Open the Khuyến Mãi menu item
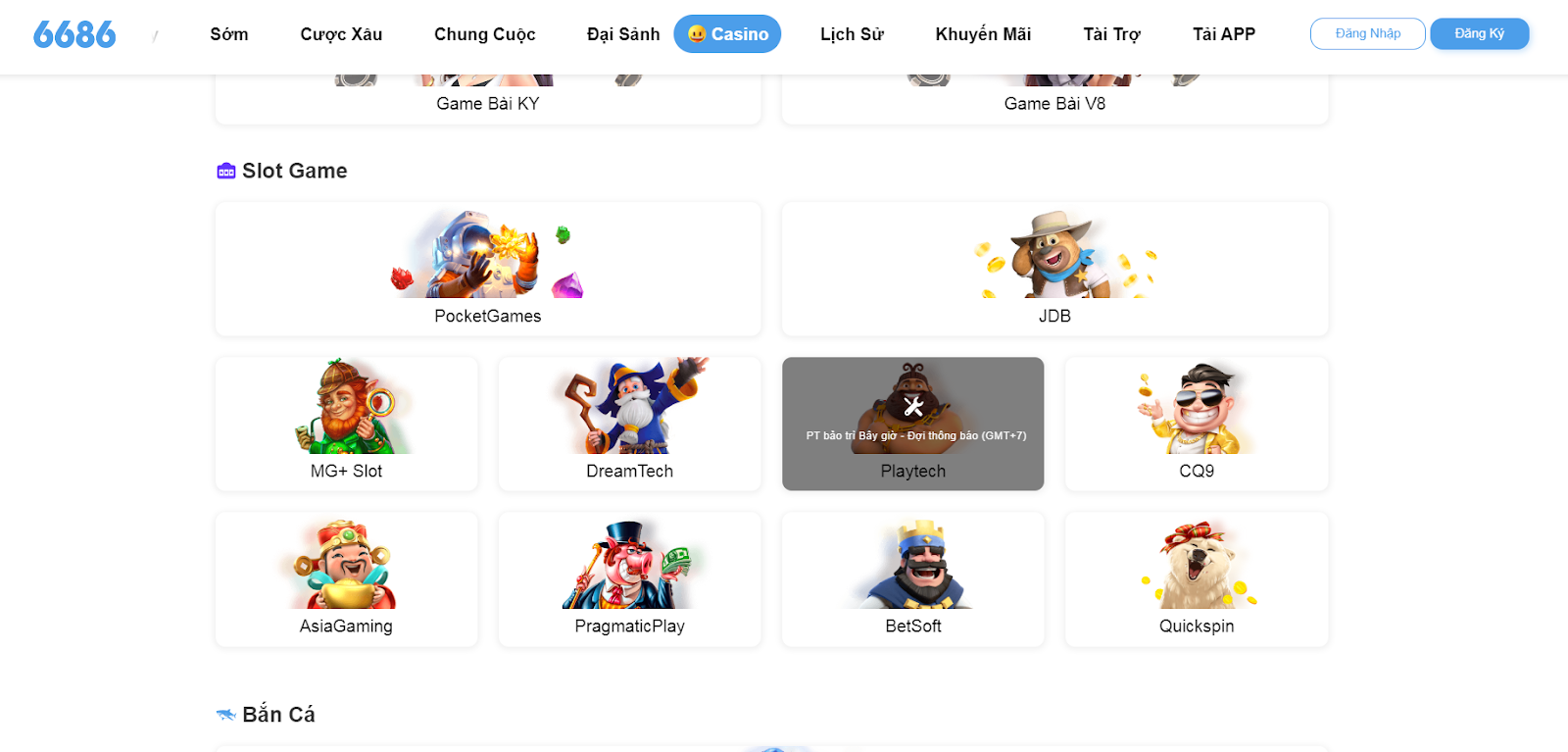 click(983, 34)
